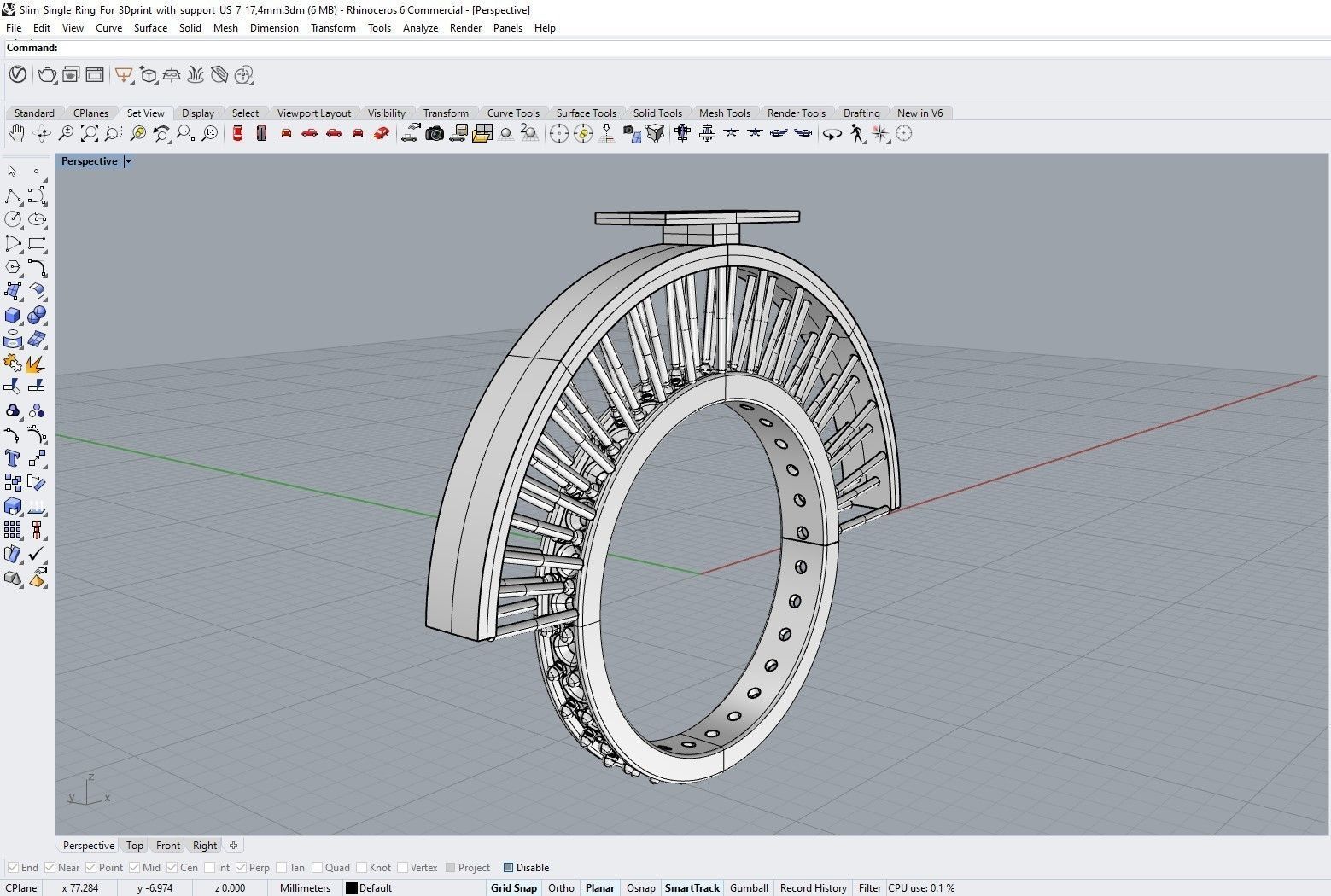Toggle SmartTrack in status bar

692,888
